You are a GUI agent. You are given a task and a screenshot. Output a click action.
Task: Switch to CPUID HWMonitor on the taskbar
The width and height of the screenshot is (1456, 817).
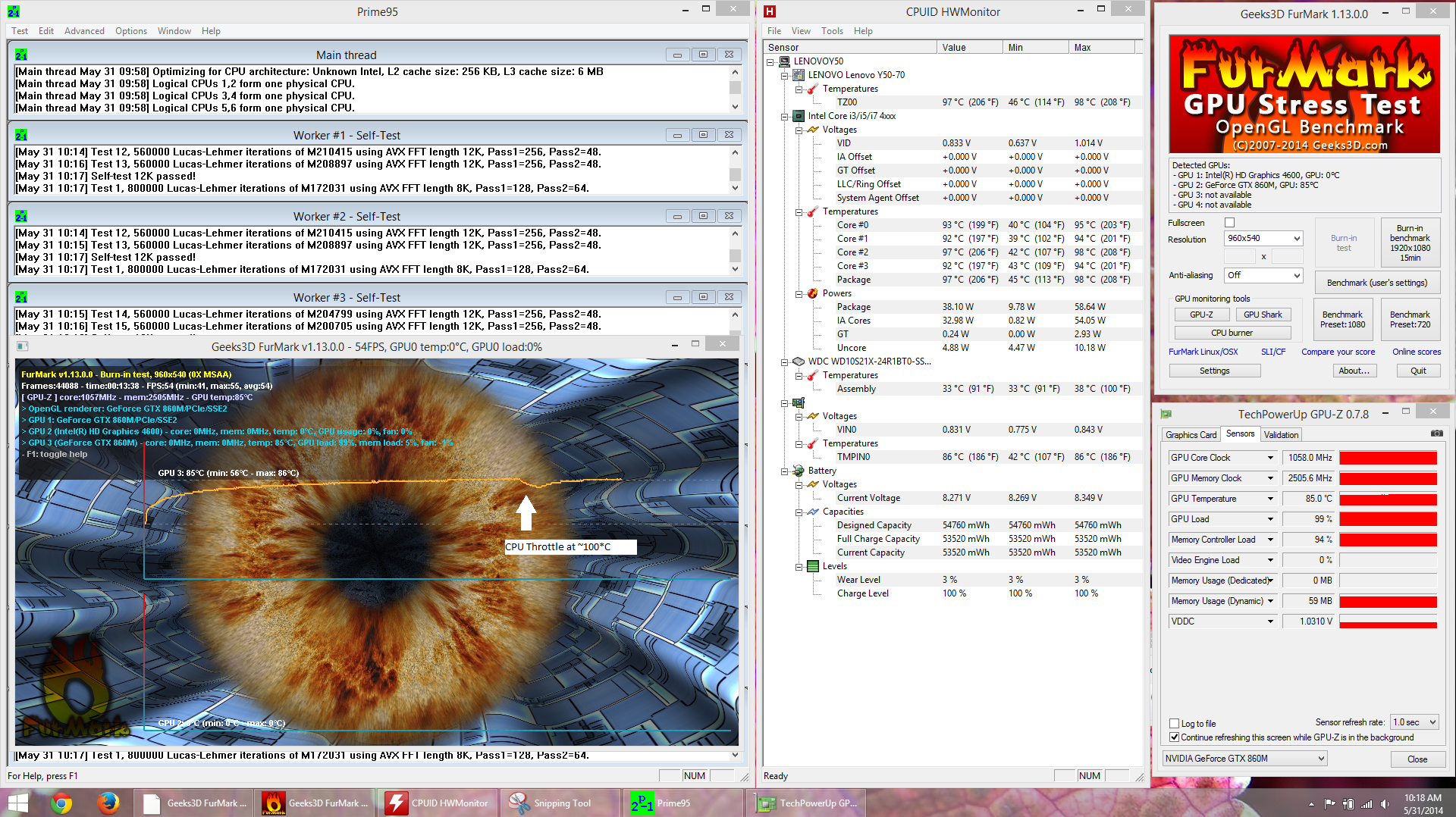click(x=438, y=803)
